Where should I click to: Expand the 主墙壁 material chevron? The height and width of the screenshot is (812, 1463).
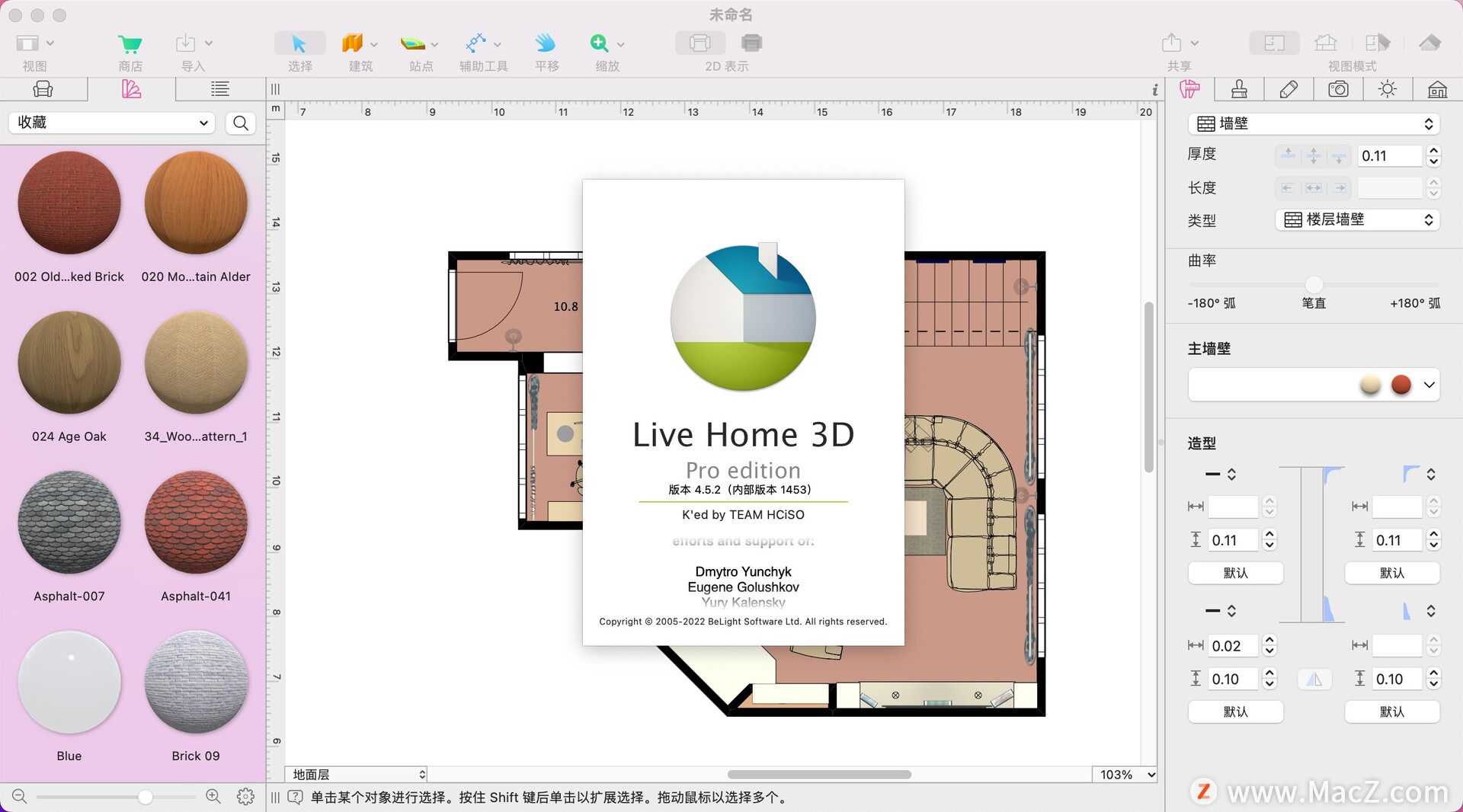click(1429, 385)
